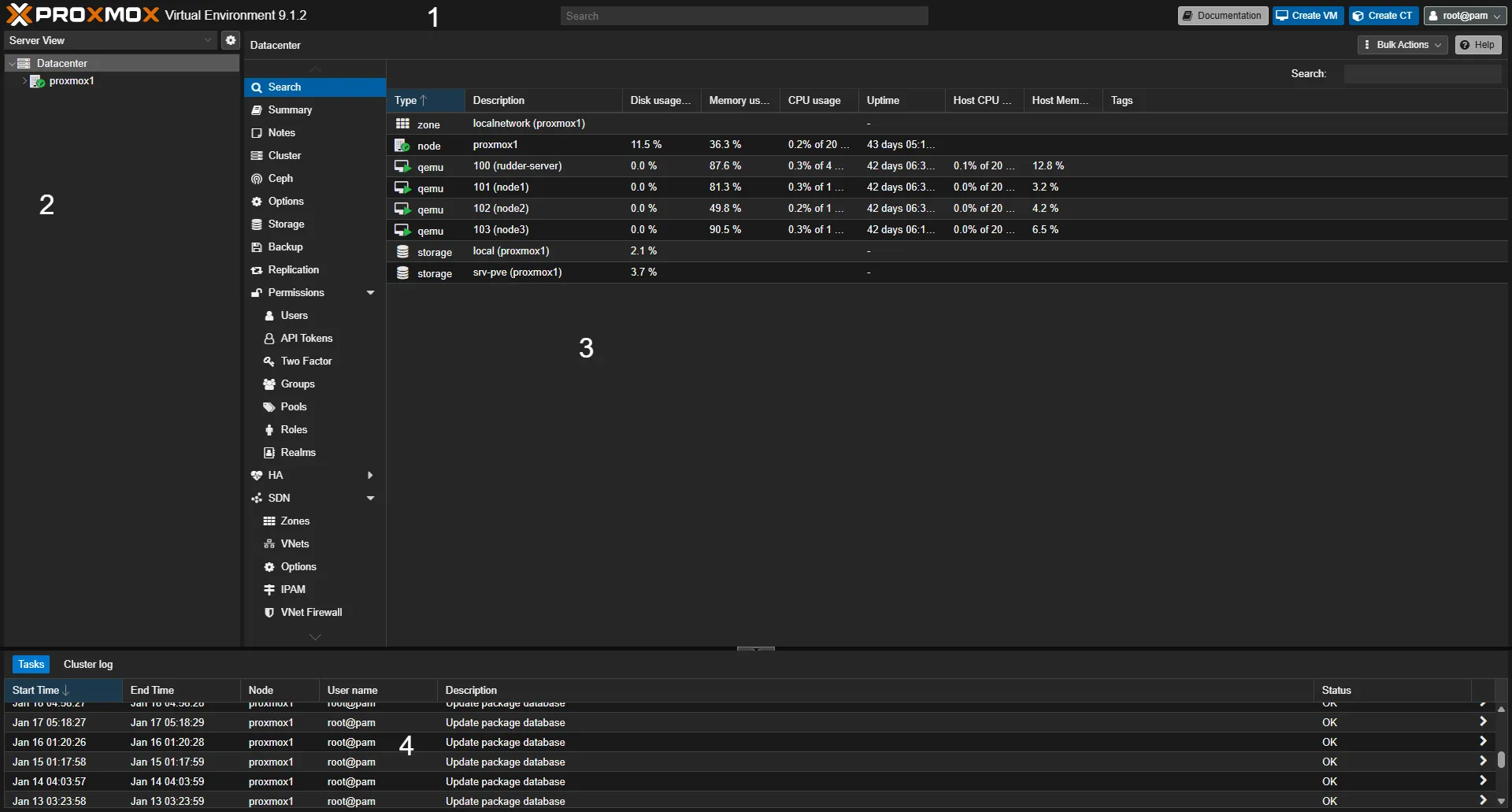Open the IPAM panel under SDN

pos(292,589)
